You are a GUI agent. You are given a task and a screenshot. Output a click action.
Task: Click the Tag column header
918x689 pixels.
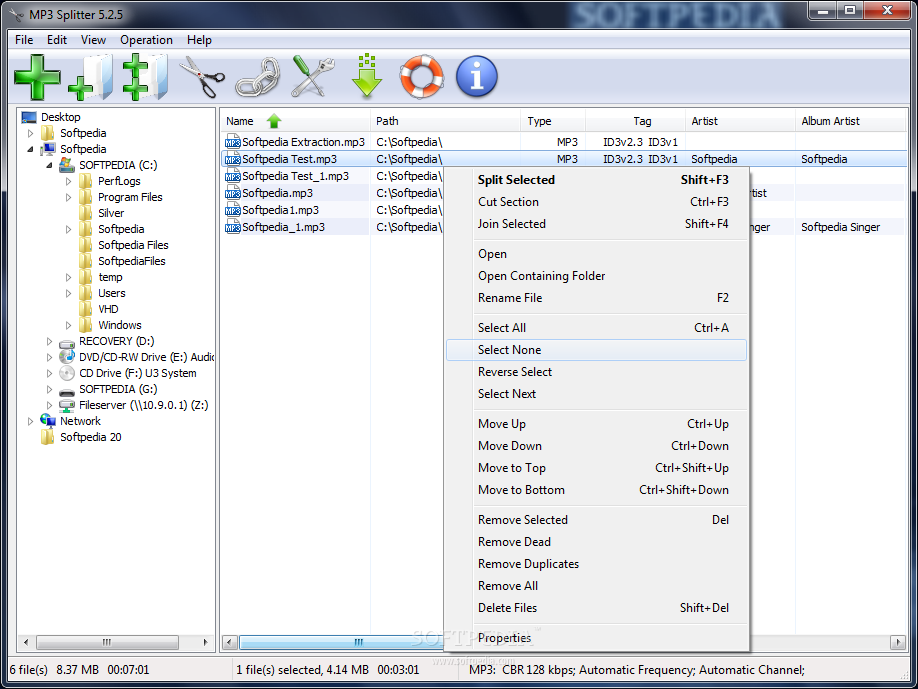coord(635,121)
